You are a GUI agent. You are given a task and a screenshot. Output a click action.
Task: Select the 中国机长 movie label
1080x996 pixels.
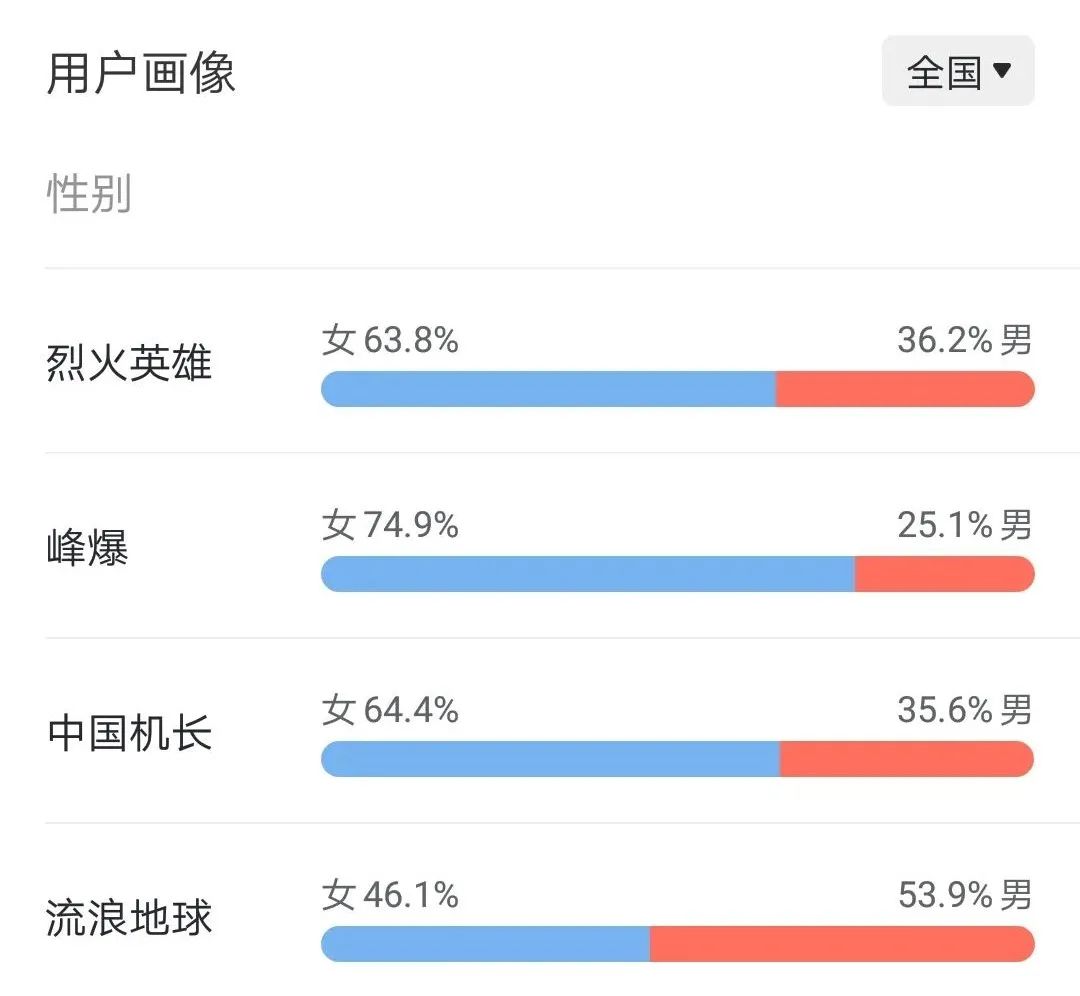[x=129, y=733]
